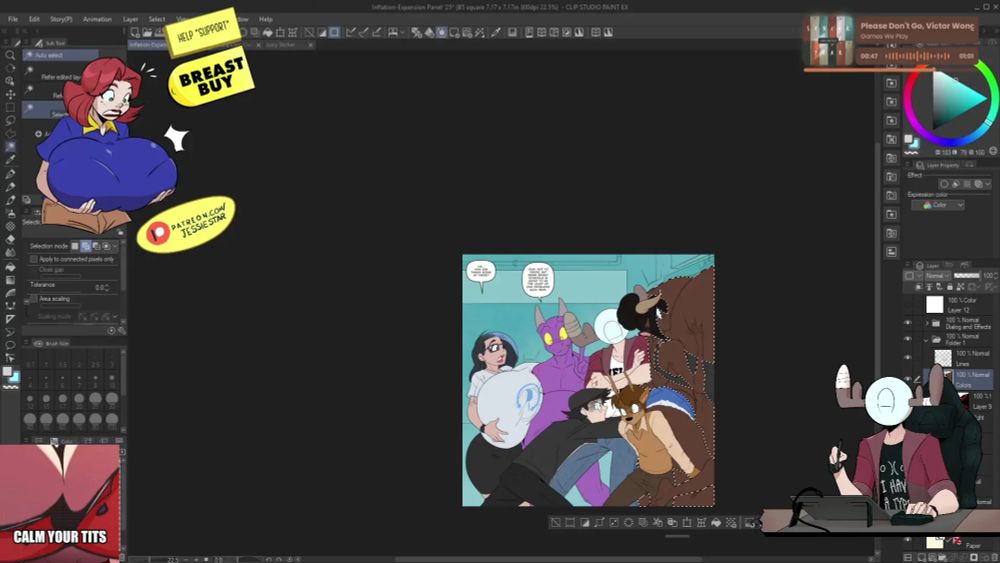Click New document icon in command bar
The height and width of the screenshot is (563, 1000).
pyautogui.click(x=135, y=33)
